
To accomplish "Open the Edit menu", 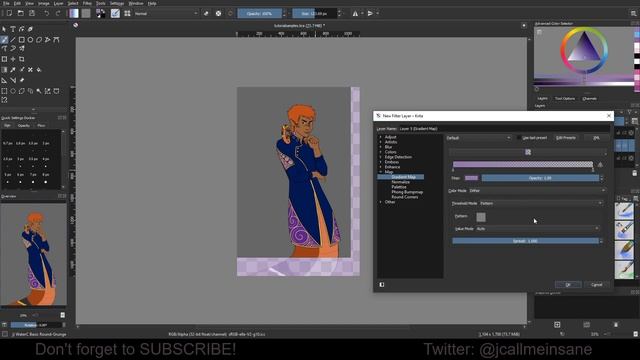I will click(18, 3).
